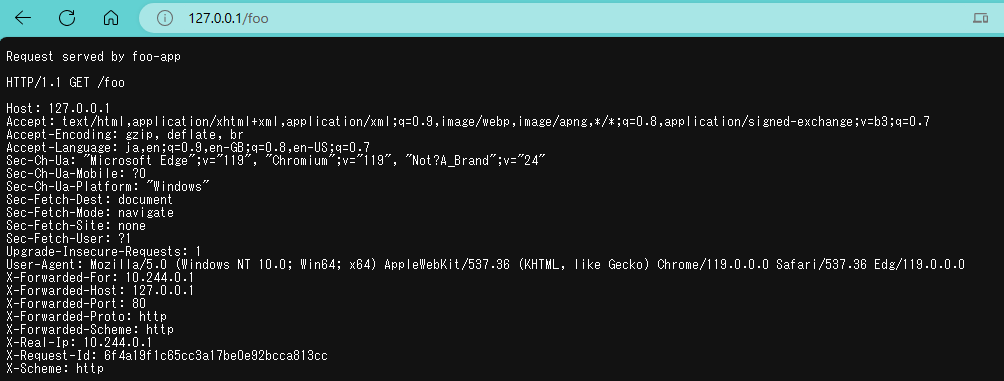Click the "X-Scheme: http" line
Image resolution: width=1004 pixels, height=381 pixels.
pyautogui.click(x=55, y=369)
